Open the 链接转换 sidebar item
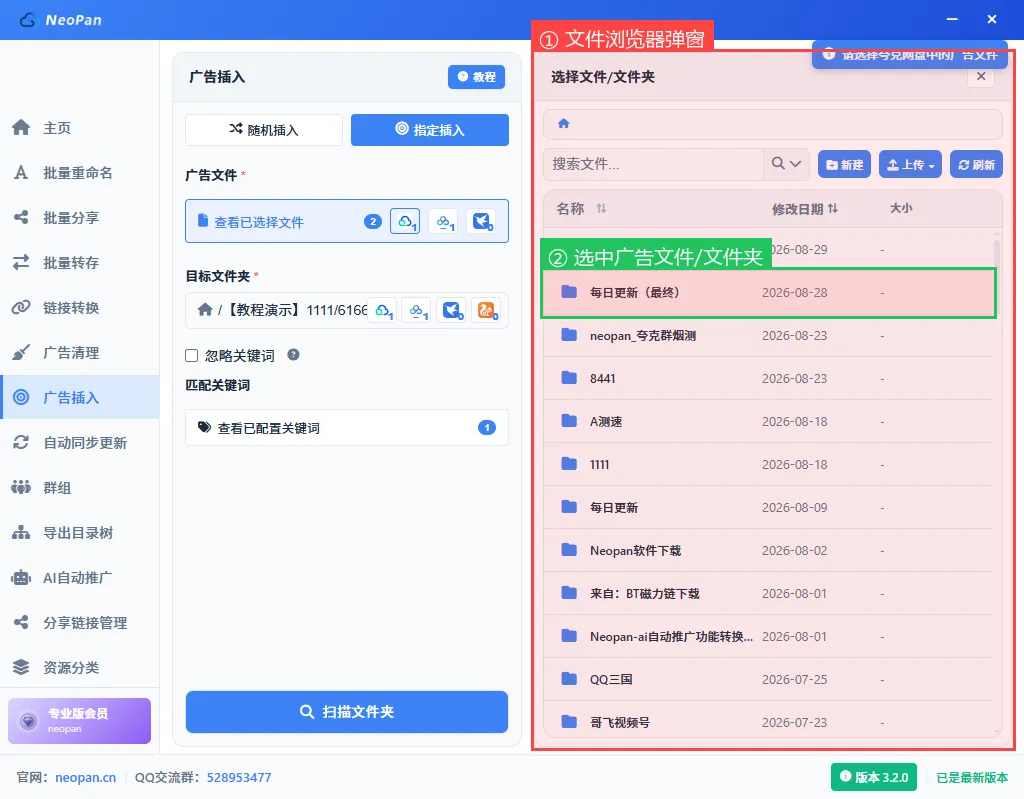1024x799 pixels. coord(80,308)
